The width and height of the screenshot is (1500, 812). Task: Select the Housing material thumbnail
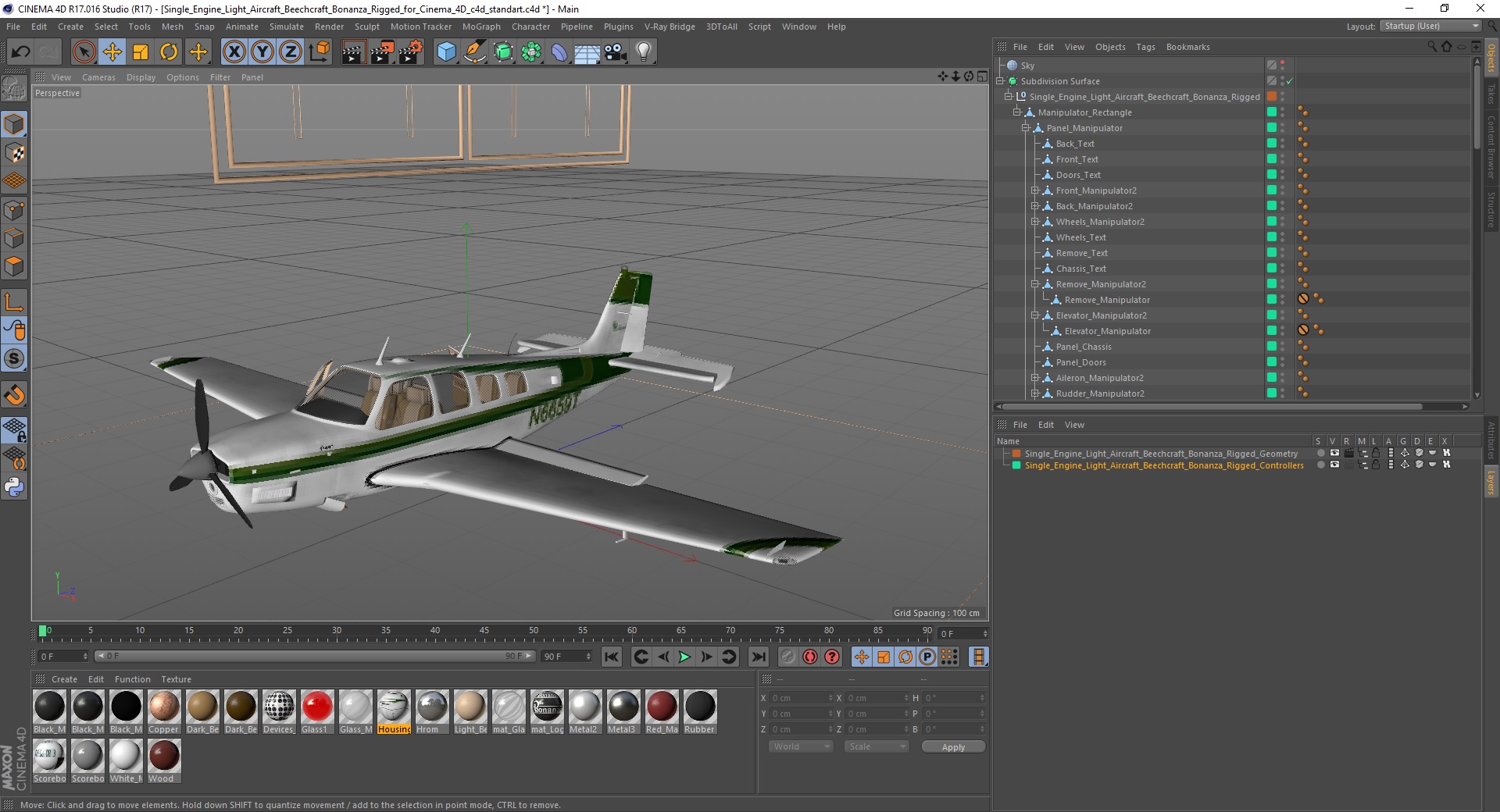point(394,711)
